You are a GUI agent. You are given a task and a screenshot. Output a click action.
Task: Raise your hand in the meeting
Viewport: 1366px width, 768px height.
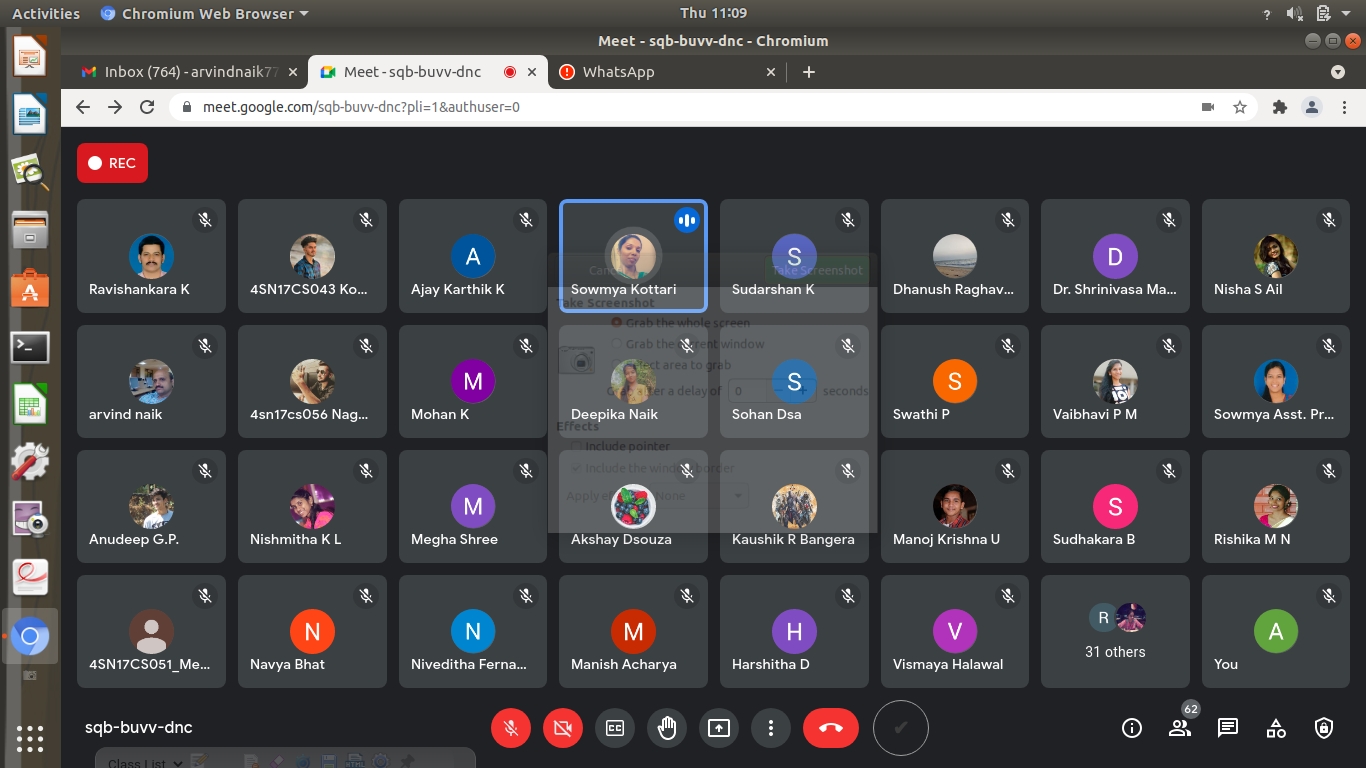pos(667,729)
